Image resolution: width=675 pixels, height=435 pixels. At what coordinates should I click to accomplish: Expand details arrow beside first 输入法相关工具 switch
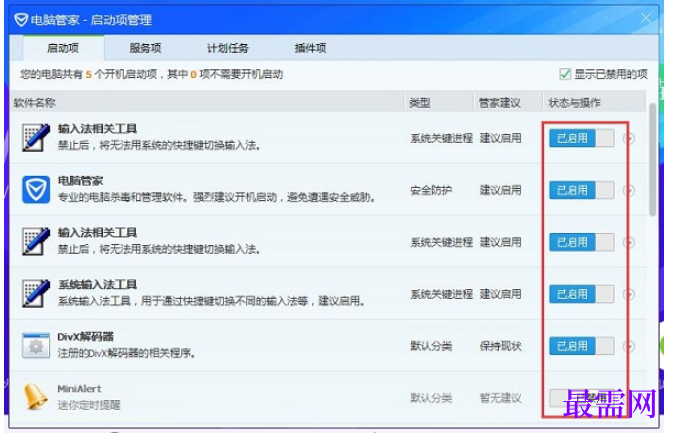pos(629,138)
